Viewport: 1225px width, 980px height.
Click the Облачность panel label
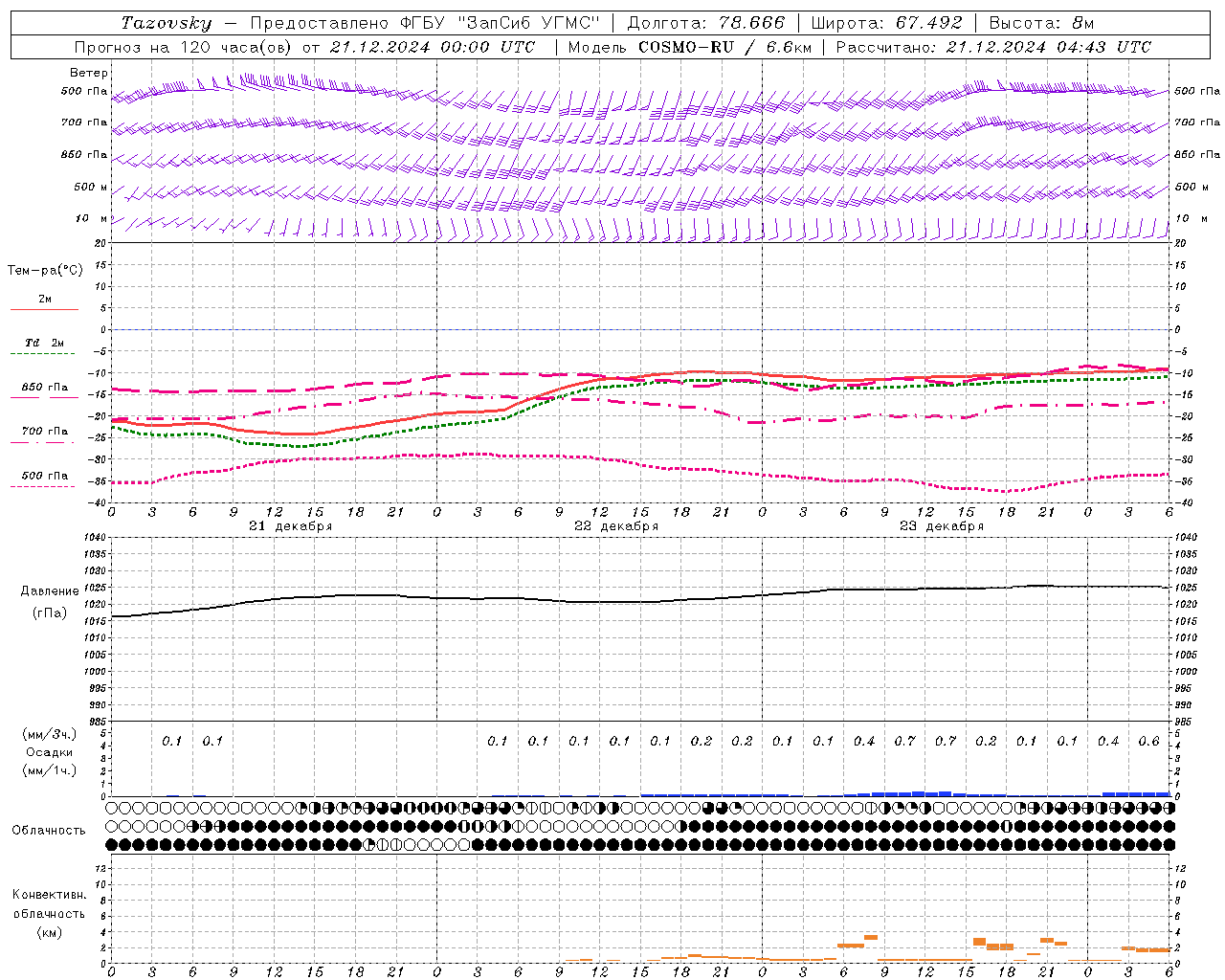tap(49, 830)
